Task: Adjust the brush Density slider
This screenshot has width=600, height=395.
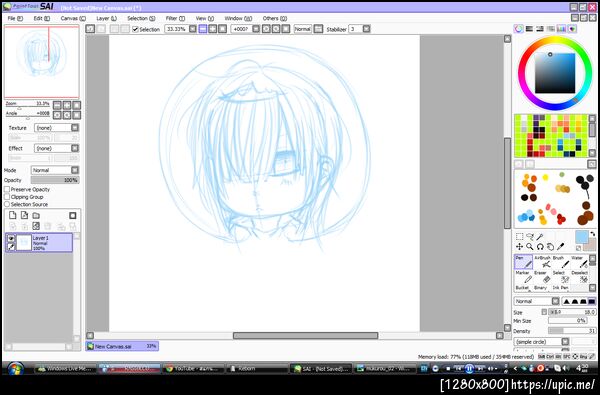Action: [572, 331]
